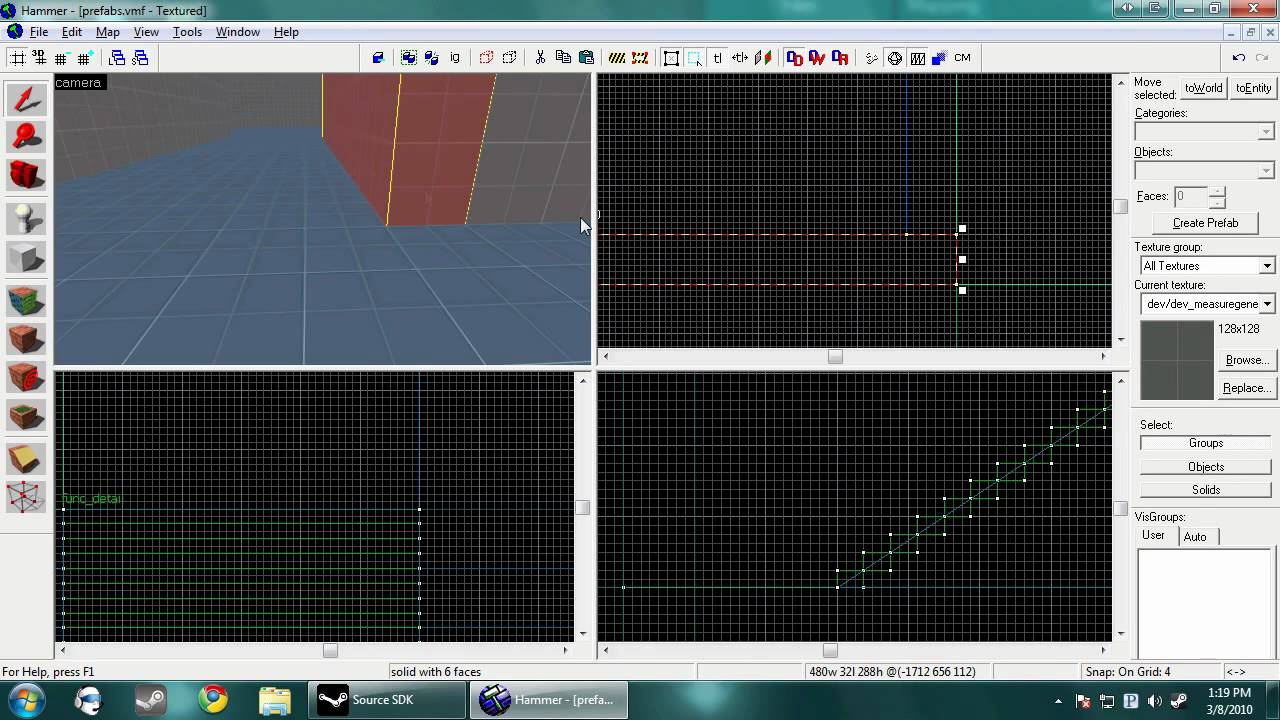Open the Texture group dropdown
The height and width of the screenshot is (720, 1280).
1208,266
